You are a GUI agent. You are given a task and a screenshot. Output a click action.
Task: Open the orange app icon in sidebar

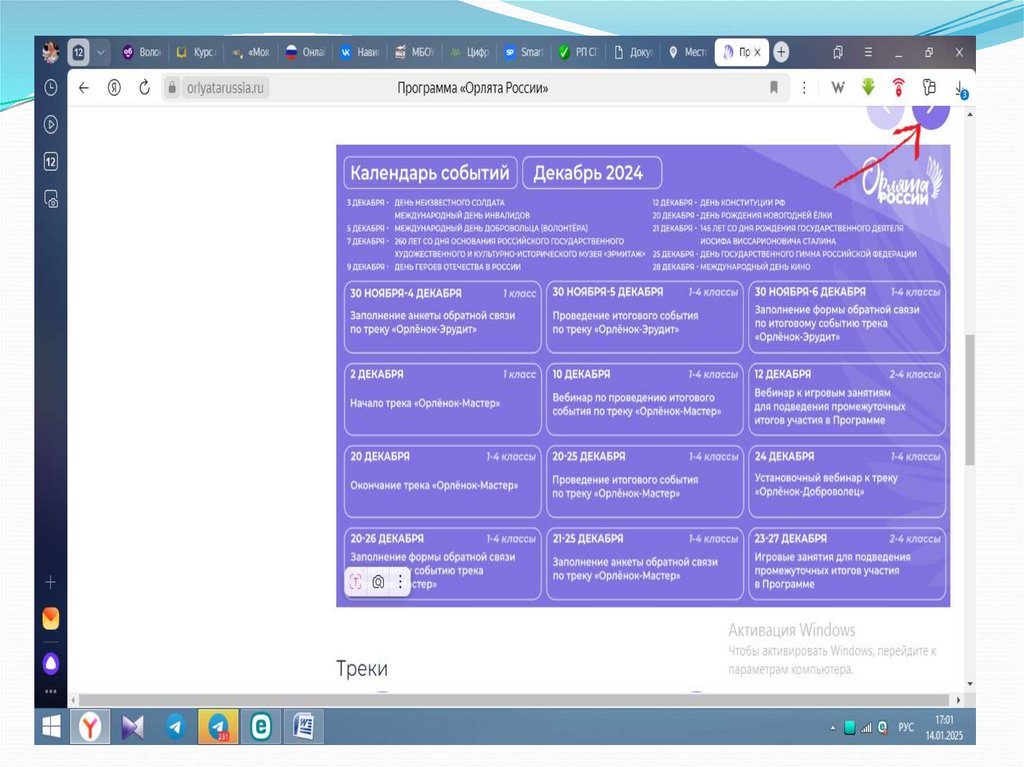coord(50,618)
